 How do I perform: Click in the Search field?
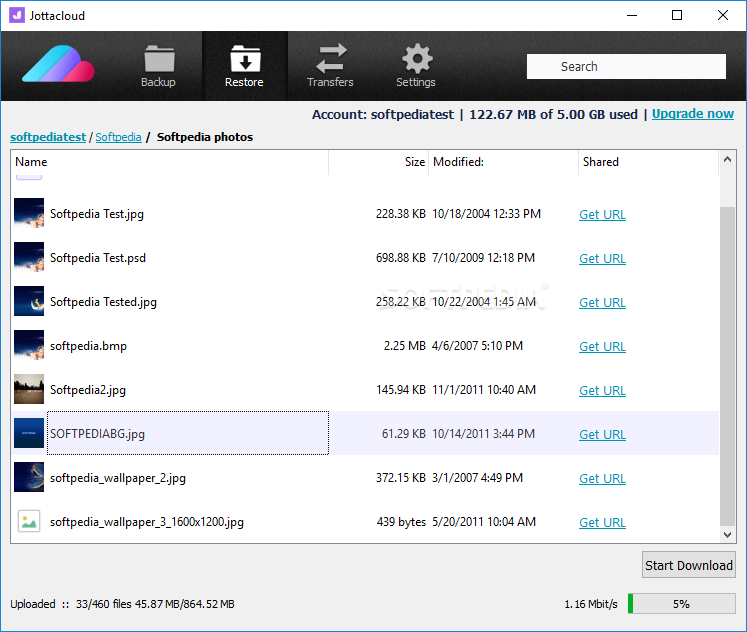pos(626,66)
